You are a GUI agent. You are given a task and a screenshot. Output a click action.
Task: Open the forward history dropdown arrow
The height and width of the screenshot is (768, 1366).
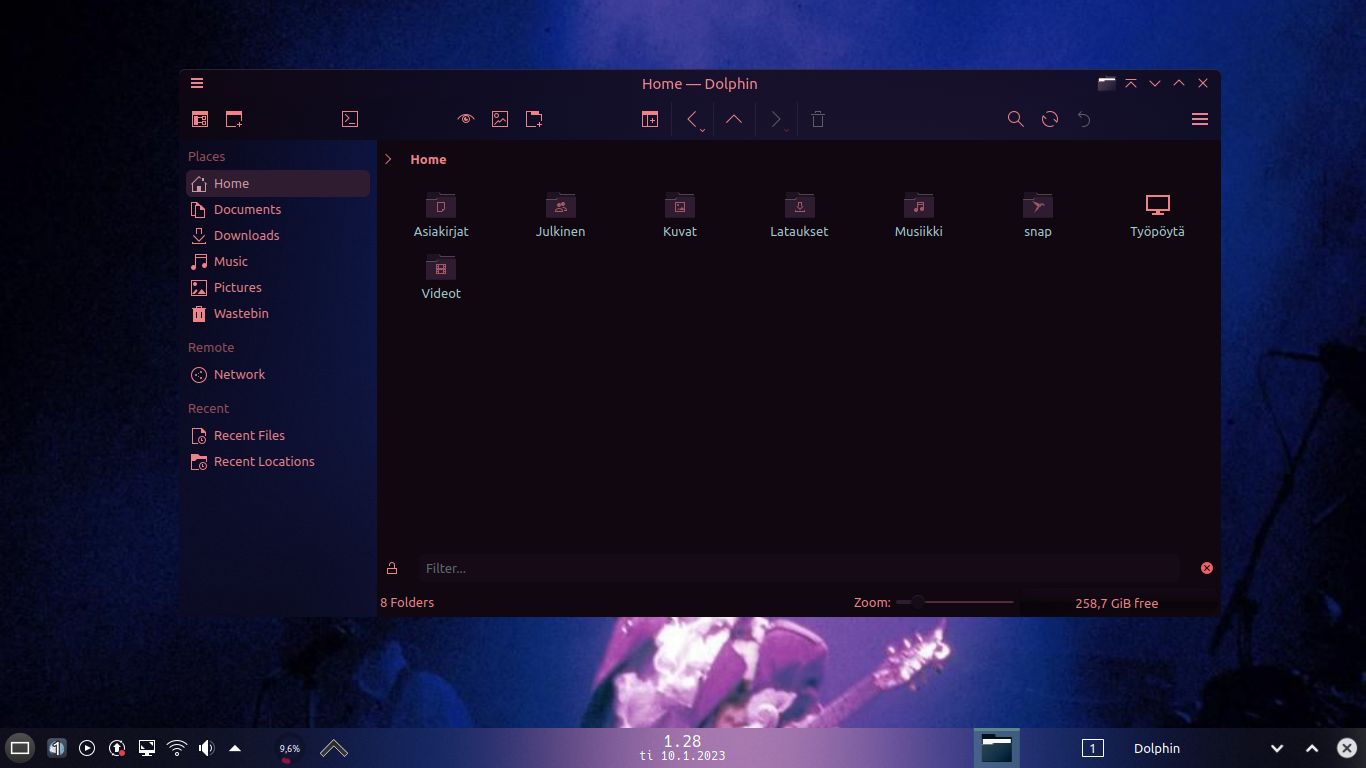click(787, 130)
